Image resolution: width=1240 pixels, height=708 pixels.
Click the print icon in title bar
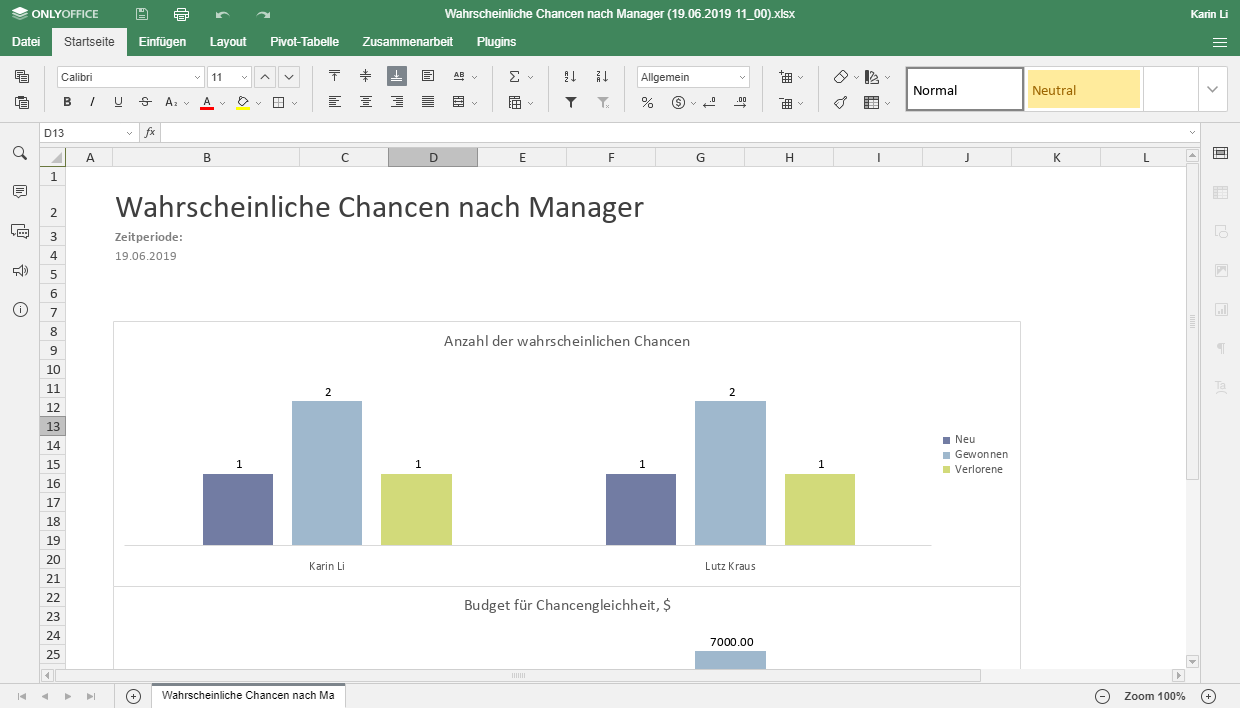[x=181, y=14]
